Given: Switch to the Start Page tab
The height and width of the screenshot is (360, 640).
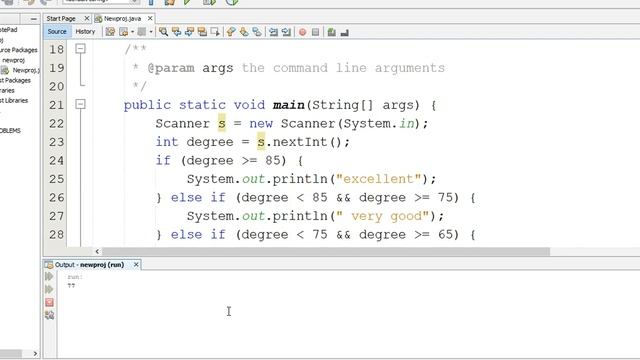Looking at the screenshot, I should (x=61, y=18).
